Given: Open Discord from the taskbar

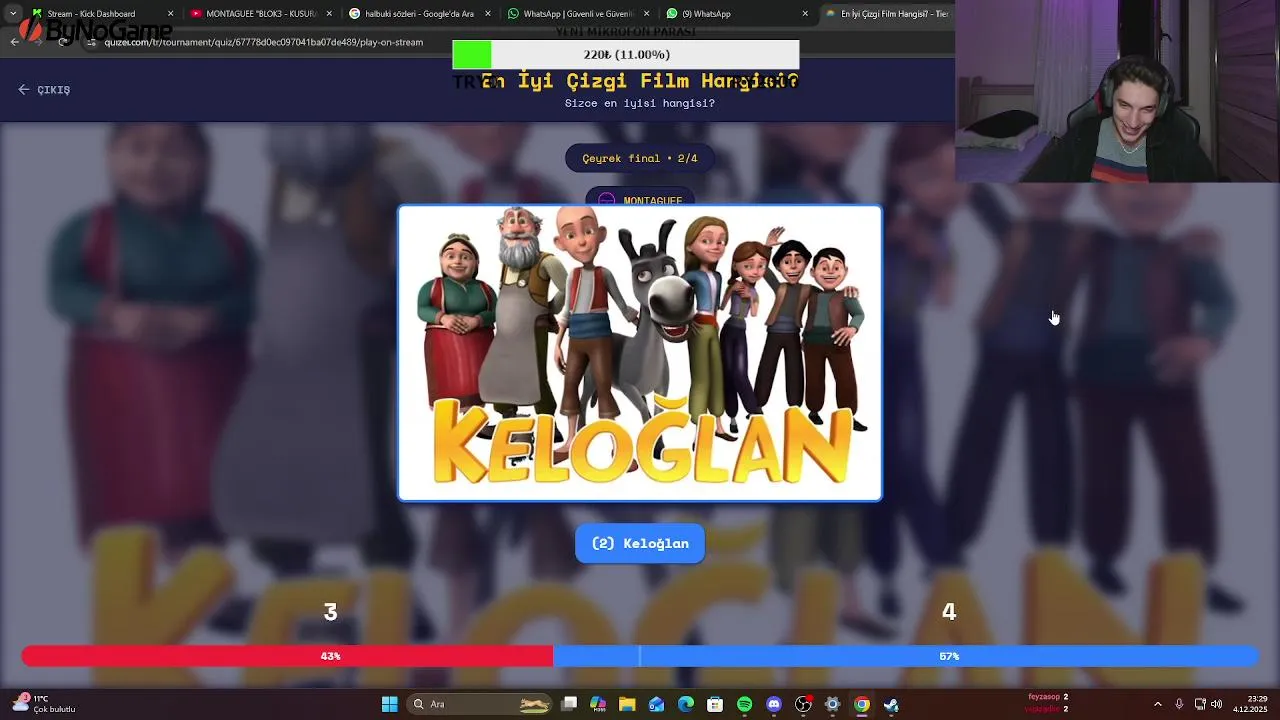Looking at the screenshot, I should point(773,704).
